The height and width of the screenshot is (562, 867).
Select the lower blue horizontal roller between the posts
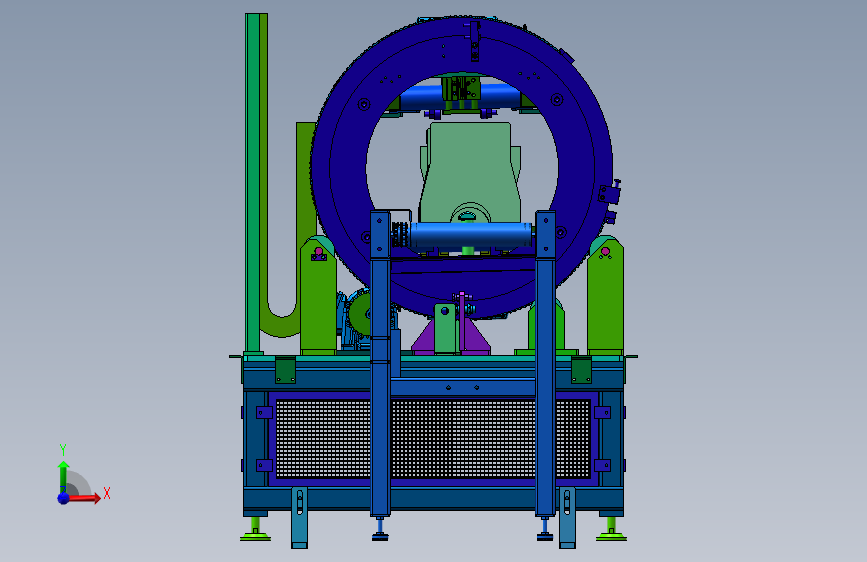click(x=470, y=235)
